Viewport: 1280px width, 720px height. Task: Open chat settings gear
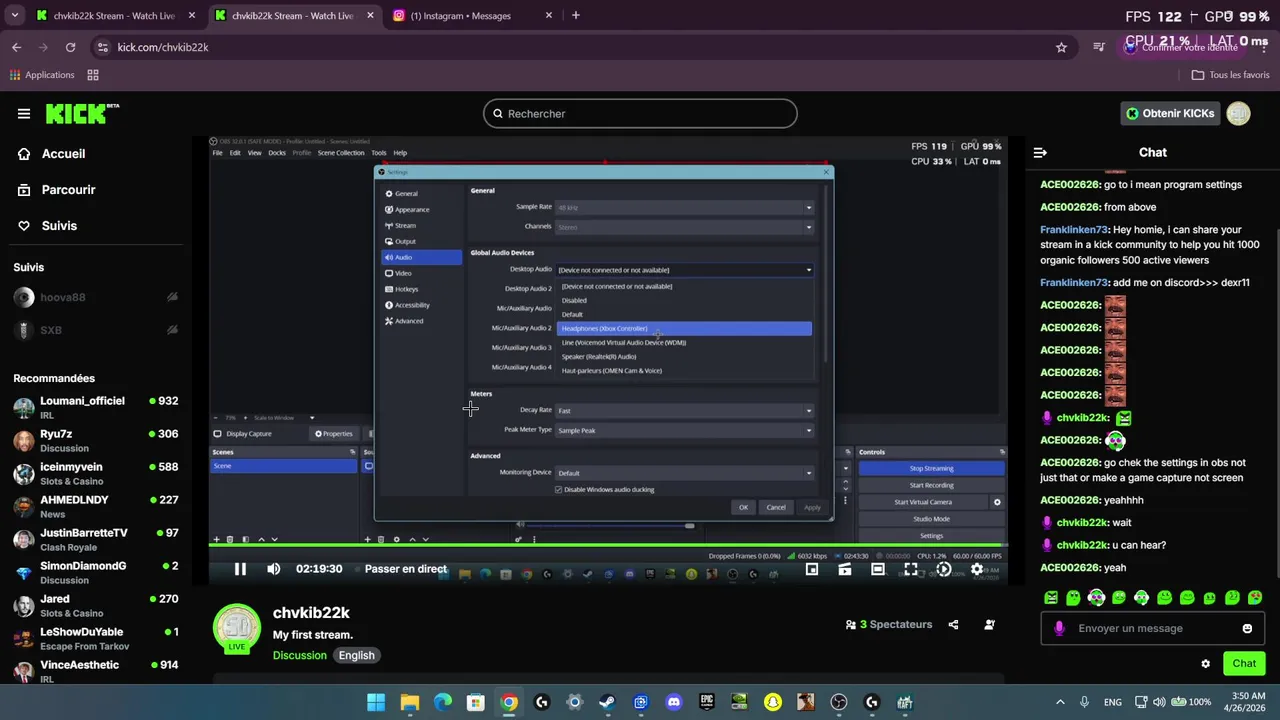[x=1205, y=663]
